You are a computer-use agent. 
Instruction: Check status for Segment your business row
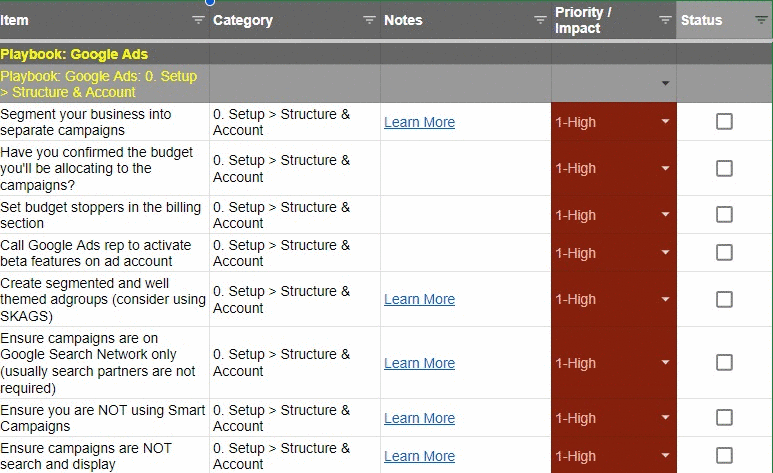pyautogui.click(x=724, y=121)
